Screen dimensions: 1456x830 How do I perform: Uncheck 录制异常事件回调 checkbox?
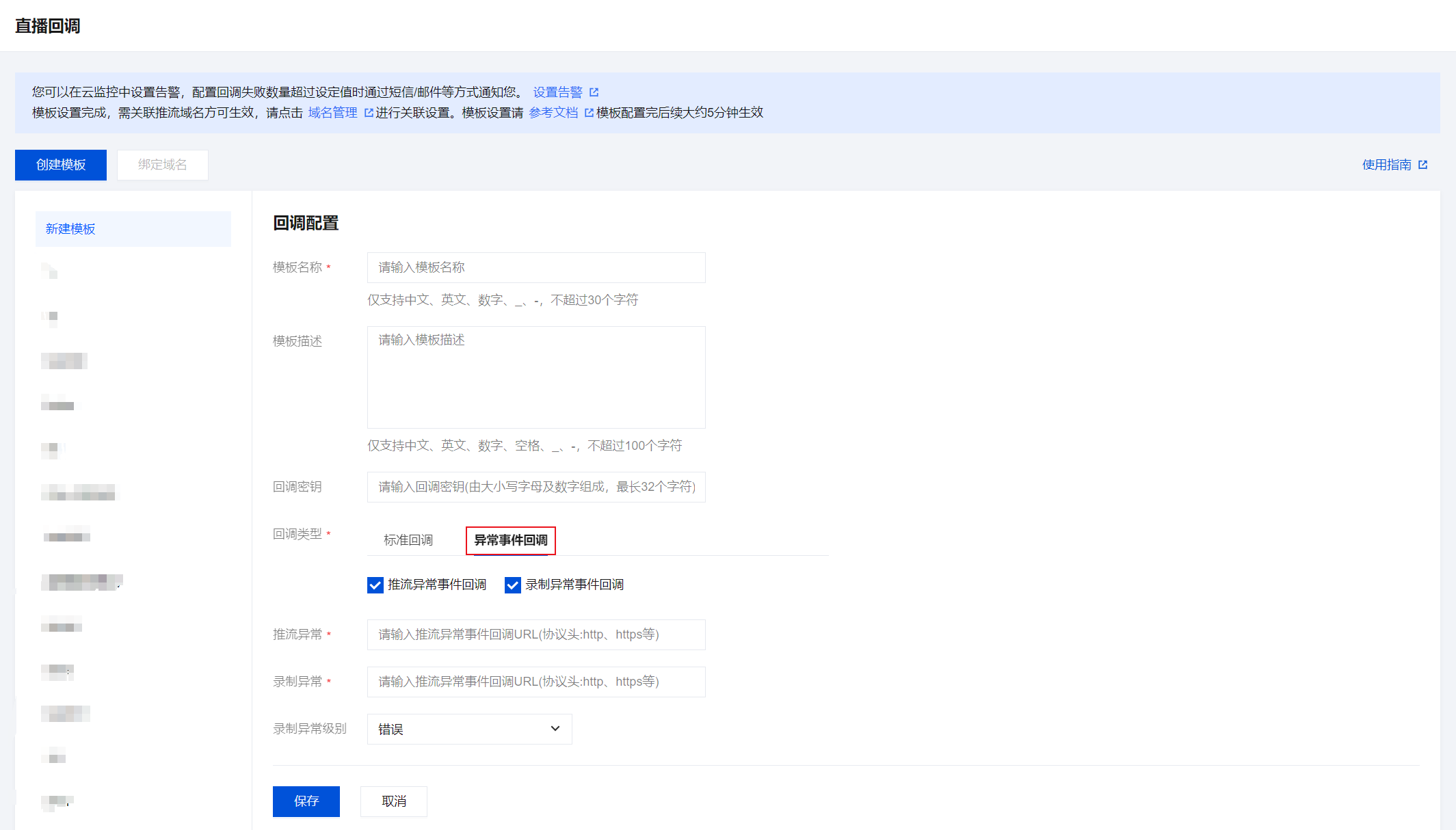click(513, 585)
